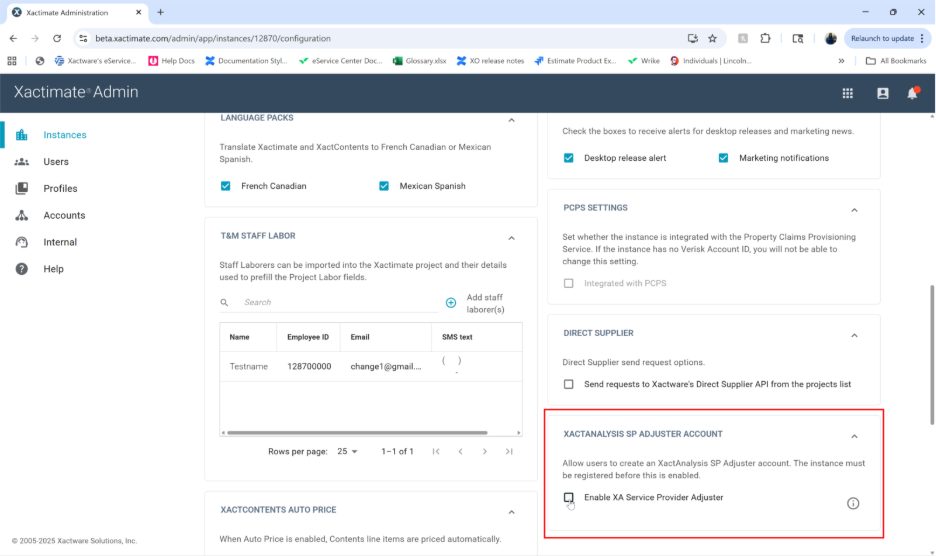
Task: Click the staff laborer search magnifier icon
Action: pyautogui.click(x=224, y=303)
